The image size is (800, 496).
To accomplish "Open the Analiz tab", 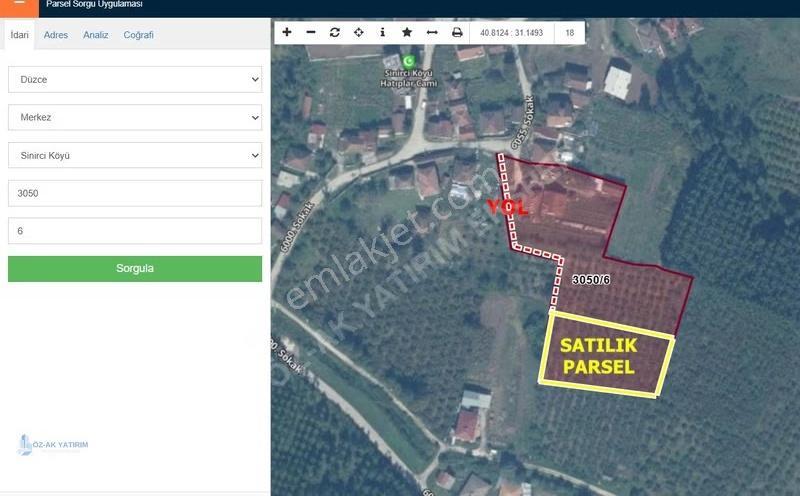I will pyautogui.click(x=95, y=35).
